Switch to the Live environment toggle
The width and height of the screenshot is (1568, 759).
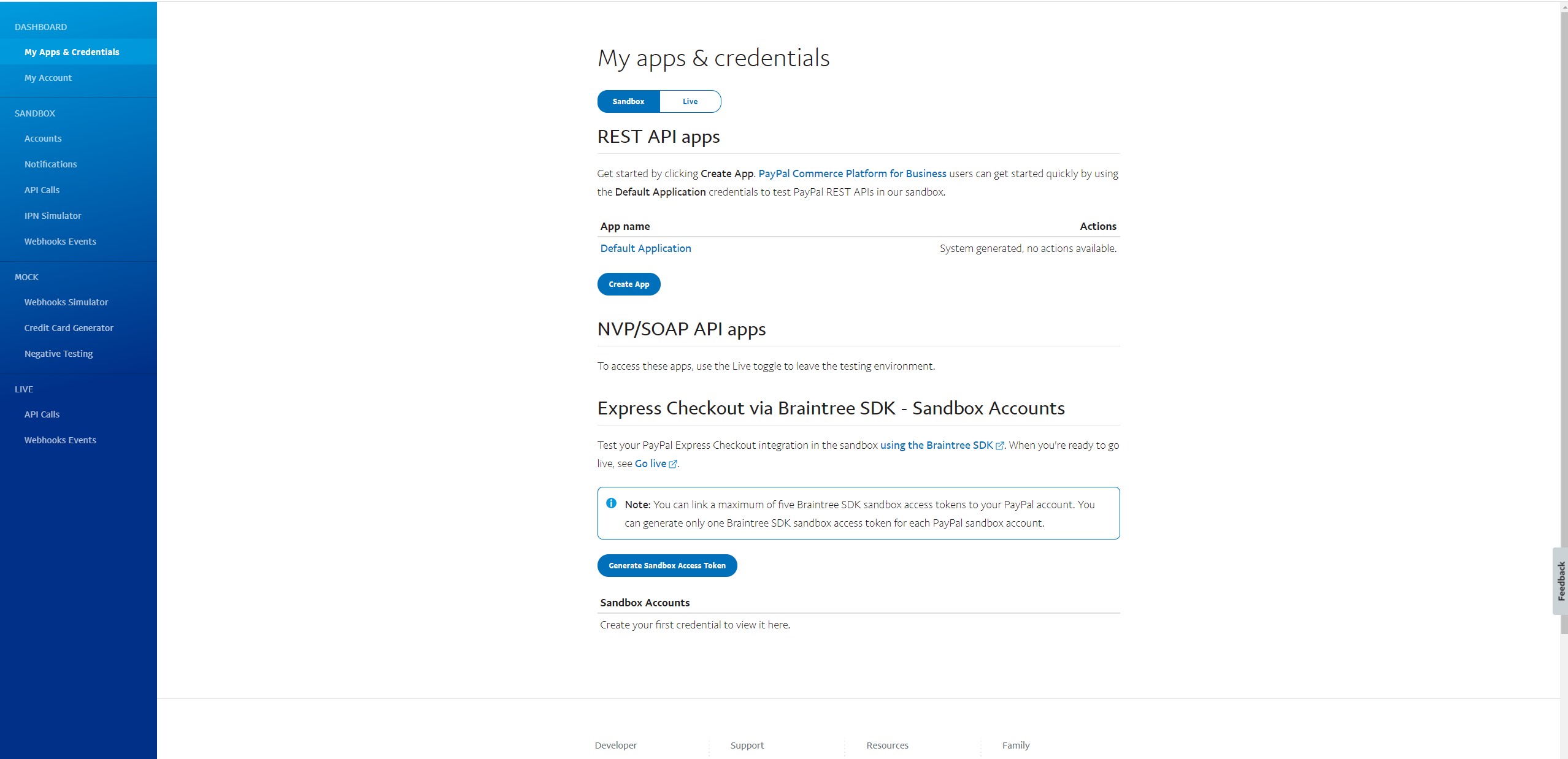(x=690, y=101)
